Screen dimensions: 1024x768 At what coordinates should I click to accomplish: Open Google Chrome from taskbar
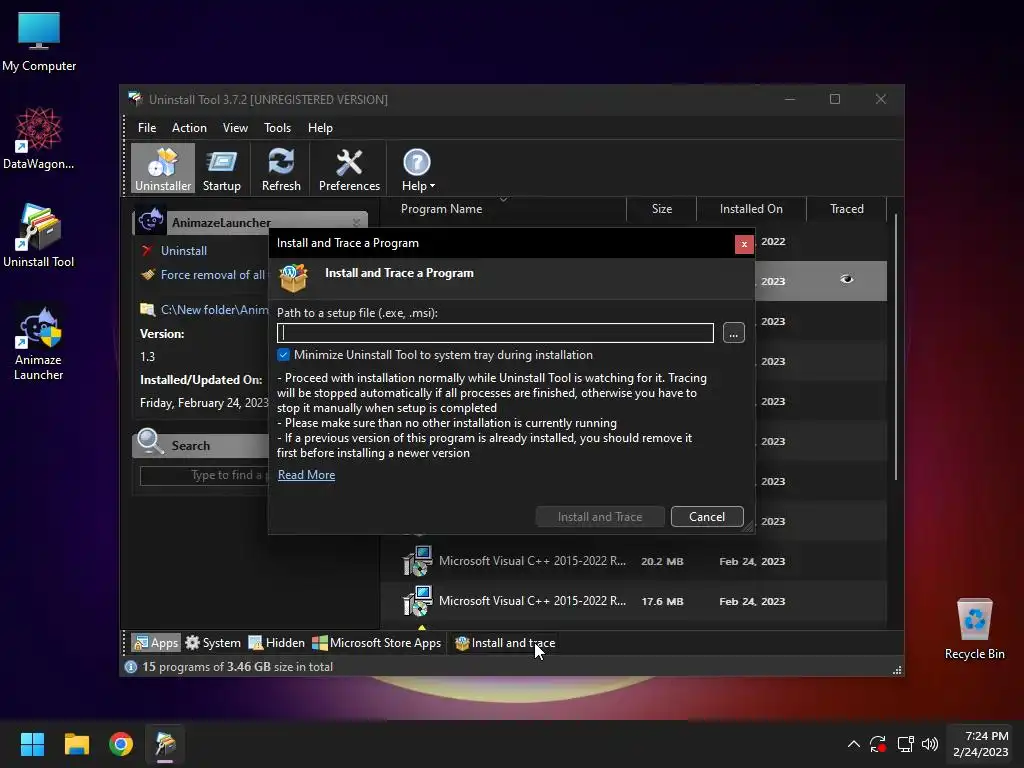pos(121,744)
